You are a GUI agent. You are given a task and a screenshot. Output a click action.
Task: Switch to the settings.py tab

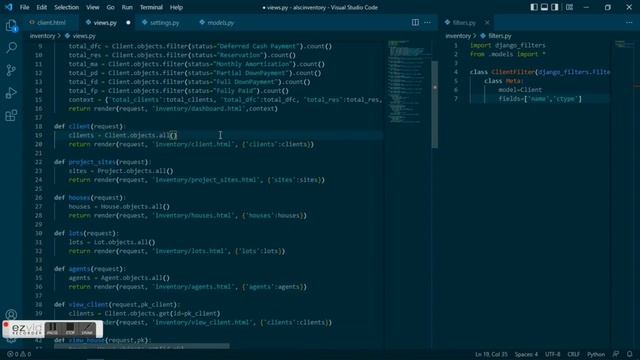click(x=164, y=22)
